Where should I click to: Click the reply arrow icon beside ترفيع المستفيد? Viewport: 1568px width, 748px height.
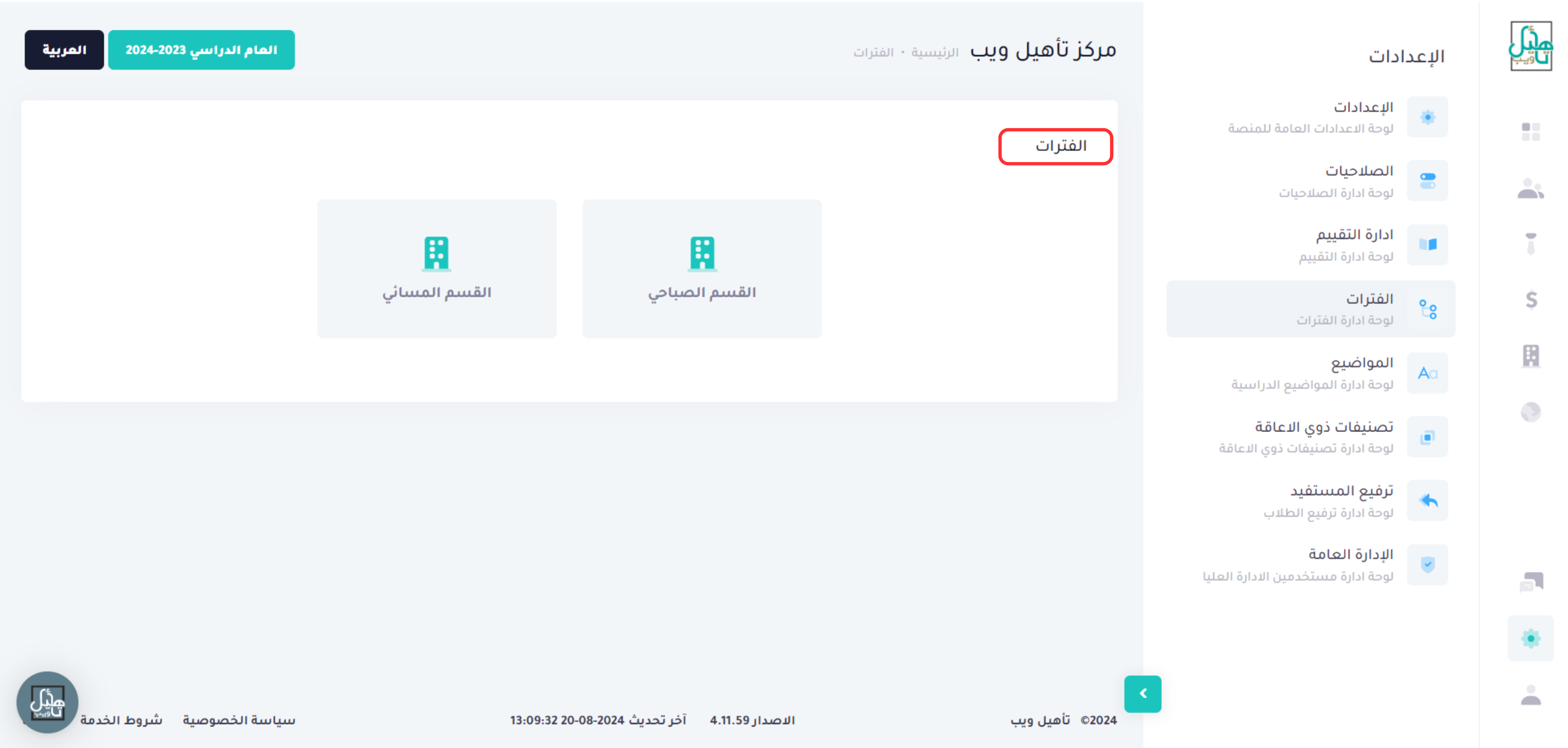point(1427,501)
